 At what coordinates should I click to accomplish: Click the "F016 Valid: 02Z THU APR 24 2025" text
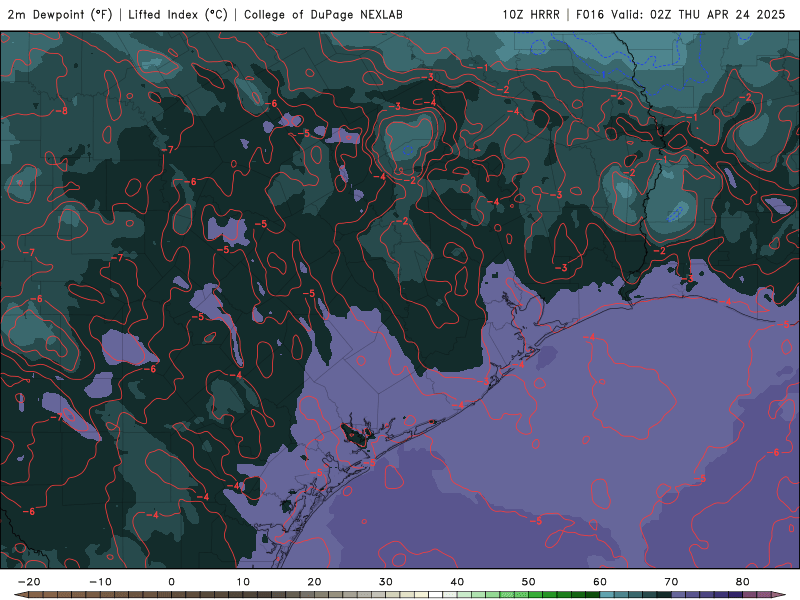681,15
